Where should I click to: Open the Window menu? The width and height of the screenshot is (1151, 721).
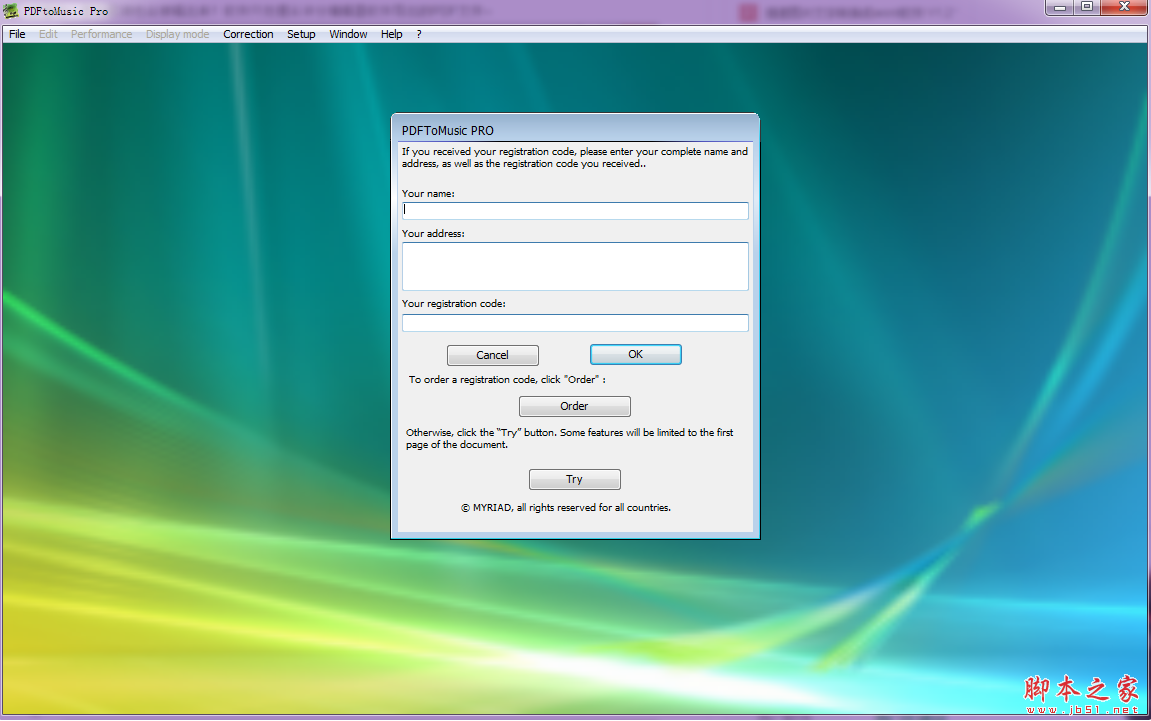tap(348, 35)
